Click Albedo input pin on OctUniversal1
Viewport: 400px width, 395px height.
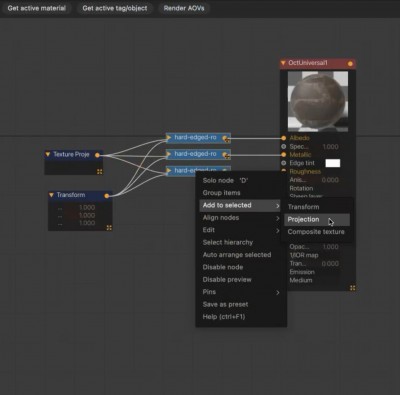[283, 138]
